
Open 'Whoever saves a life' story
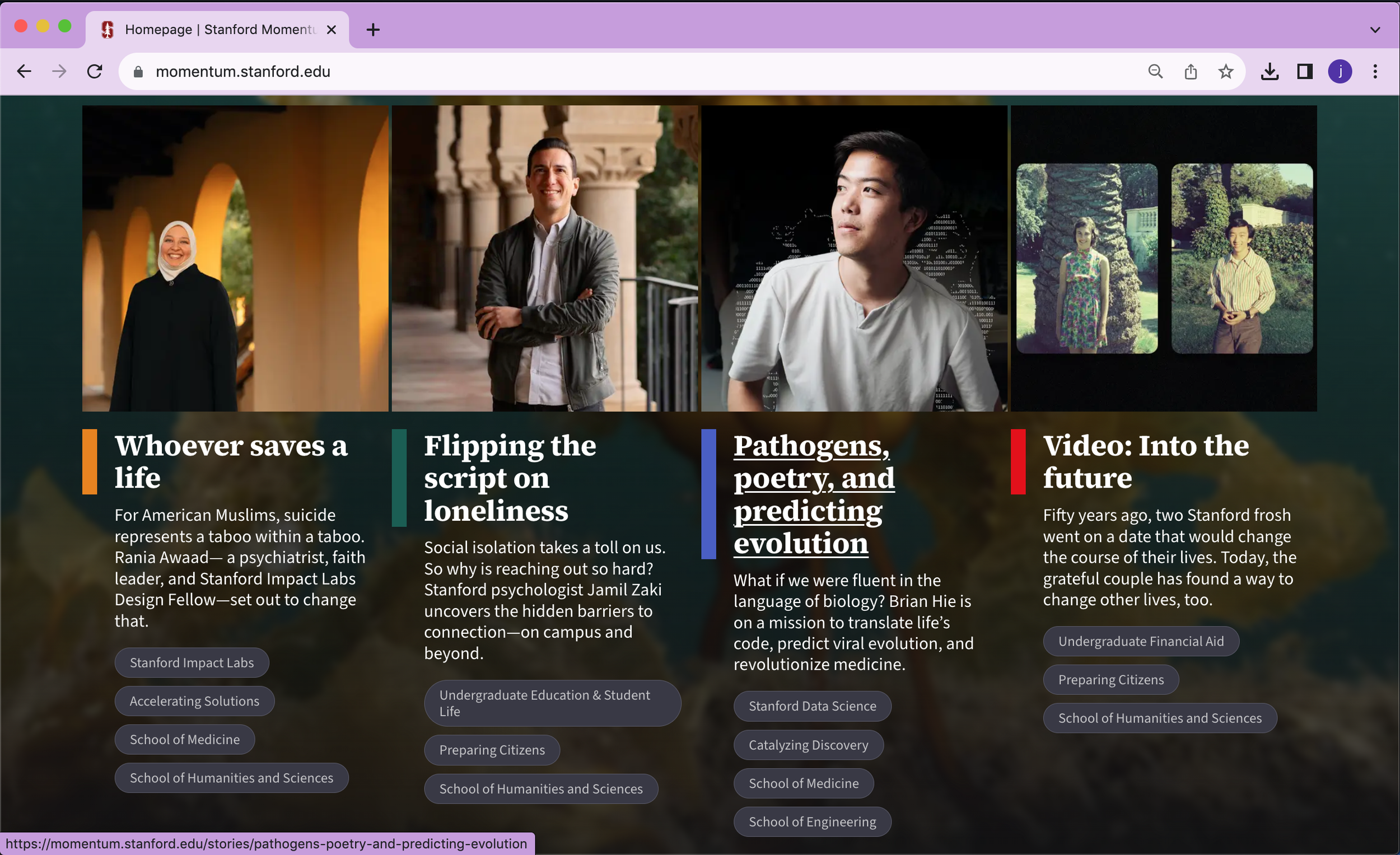[x=231, y=461]
